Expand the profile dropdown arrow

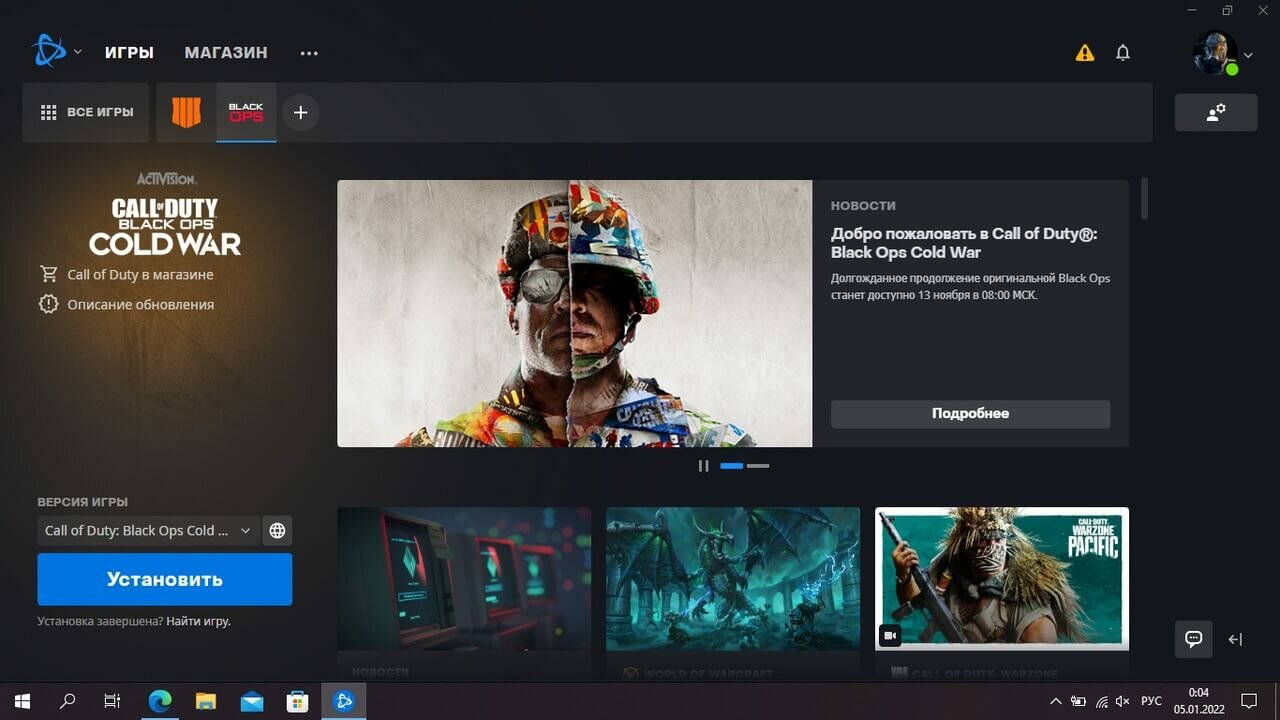point(1248,56)
